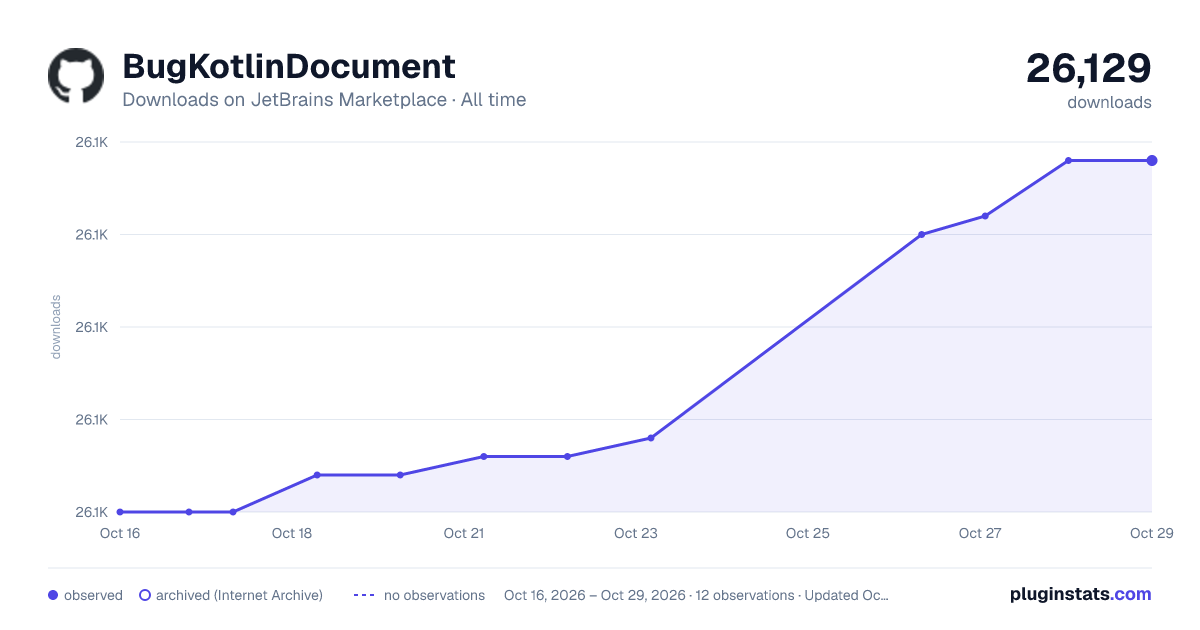
Task: Click the data point above the Oct 23 label
Action: click(x=651, y=438)
